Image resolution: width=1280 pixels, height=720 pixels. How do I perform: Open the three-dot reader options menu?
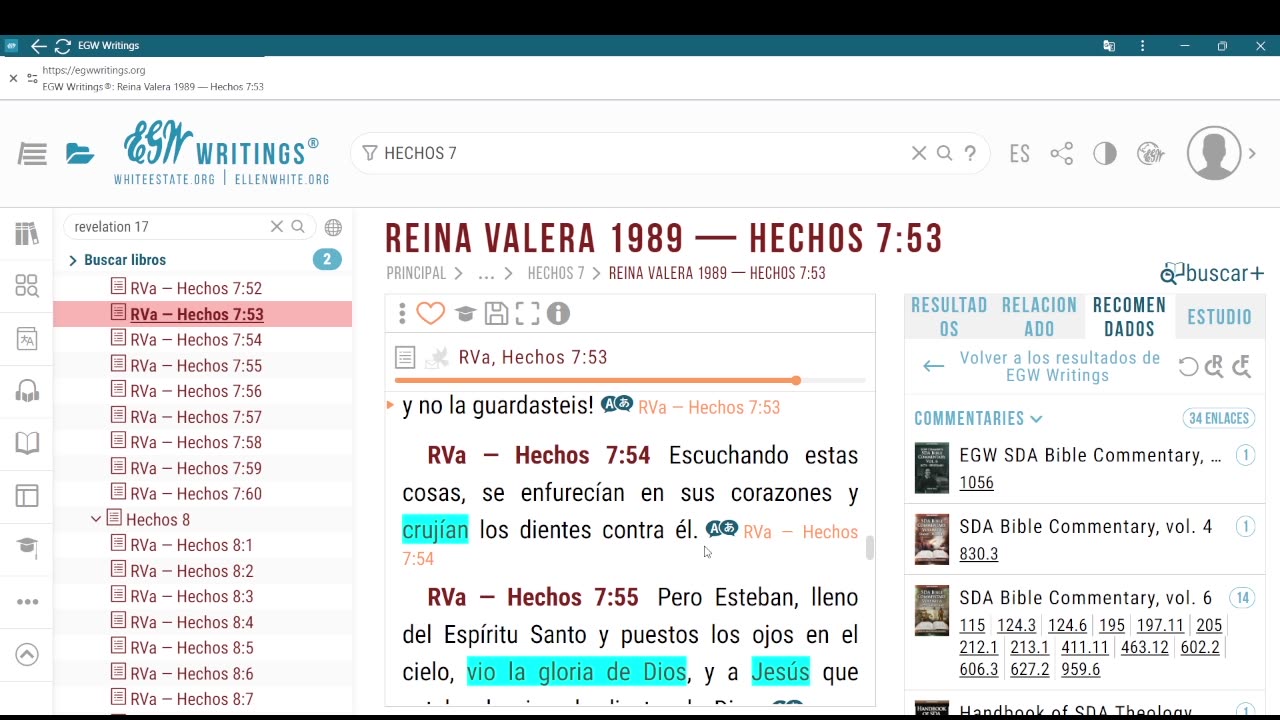point(402,314)
